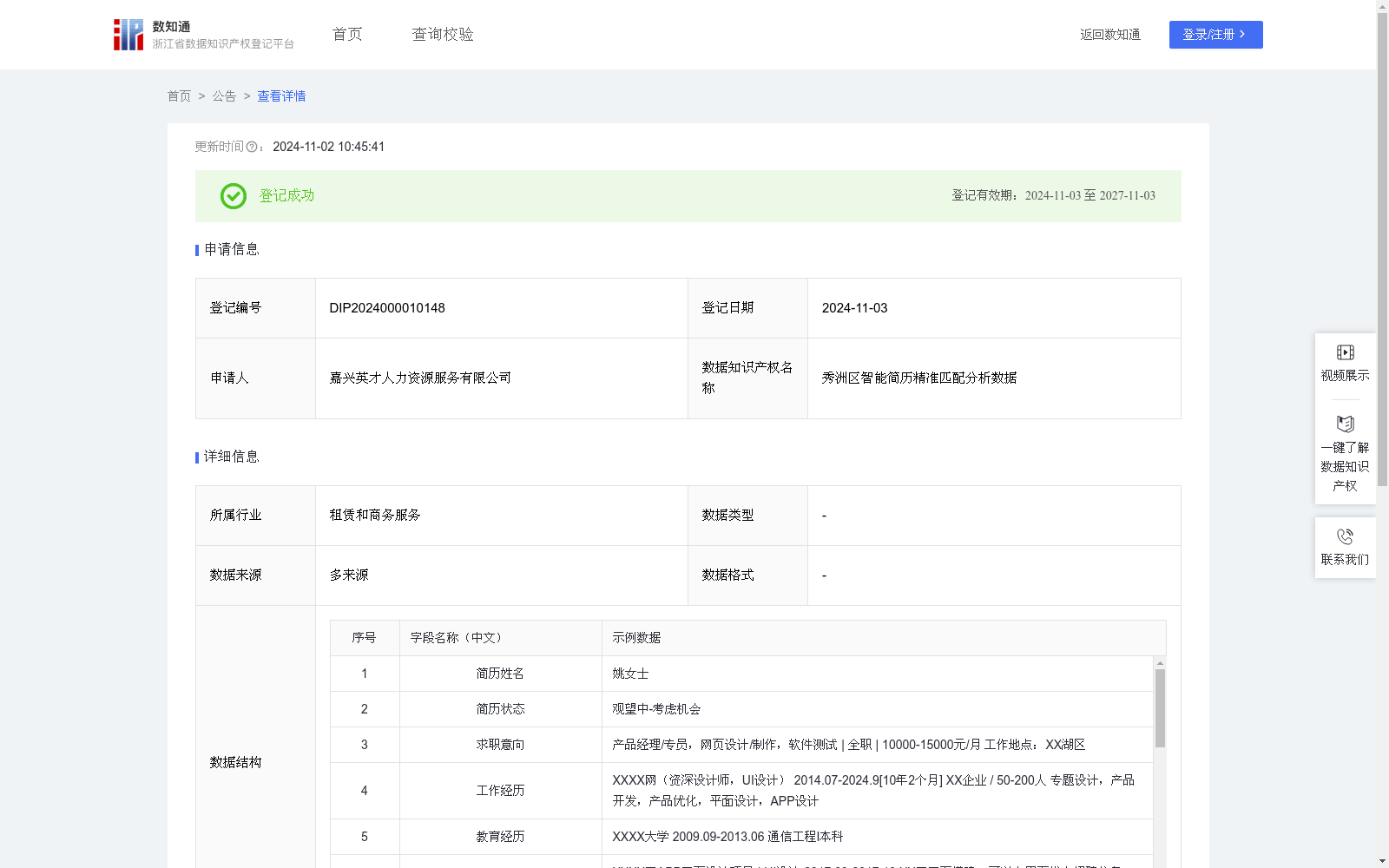Image resolution: width=1389 pixels, height=868 pixels.
Task: Click the 数据知识产权名称 label cell
Action: [x=747, y=378]
